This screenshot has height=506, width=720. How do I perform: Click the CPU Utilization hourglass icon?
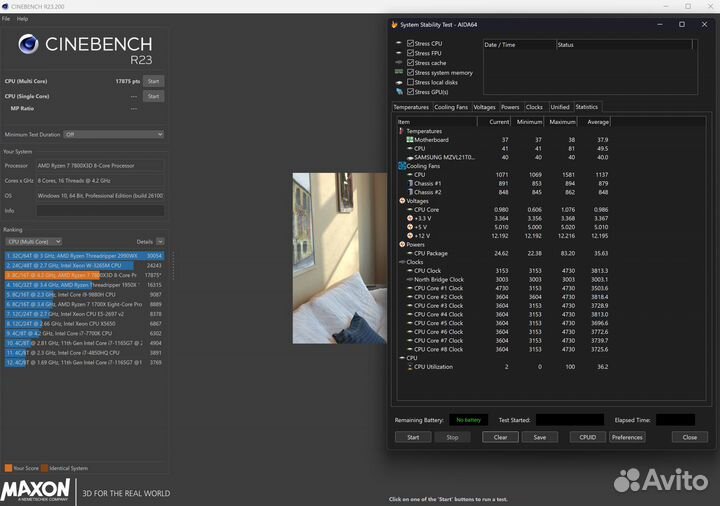(410, 367)
